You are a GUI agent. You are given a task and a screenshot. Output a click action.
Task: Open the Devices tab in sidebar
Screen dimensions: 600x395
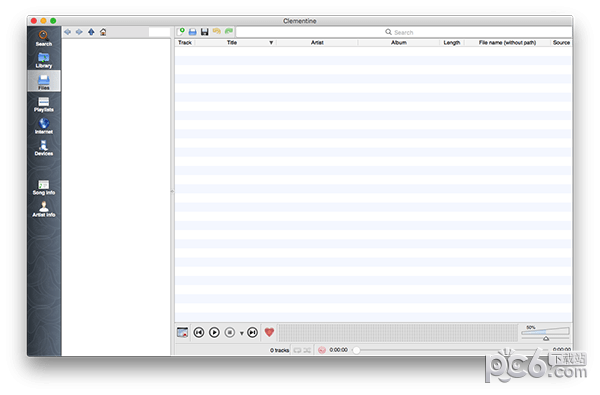pyautogui.click(x=44, y=148)
